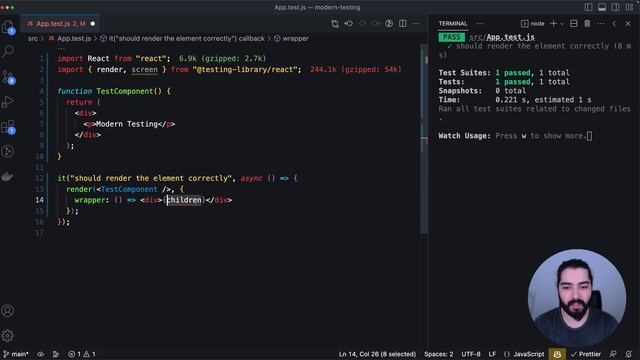Change the UTF-8 encoding setting
The image size is (640, 360).
click(x=471, y=354)
